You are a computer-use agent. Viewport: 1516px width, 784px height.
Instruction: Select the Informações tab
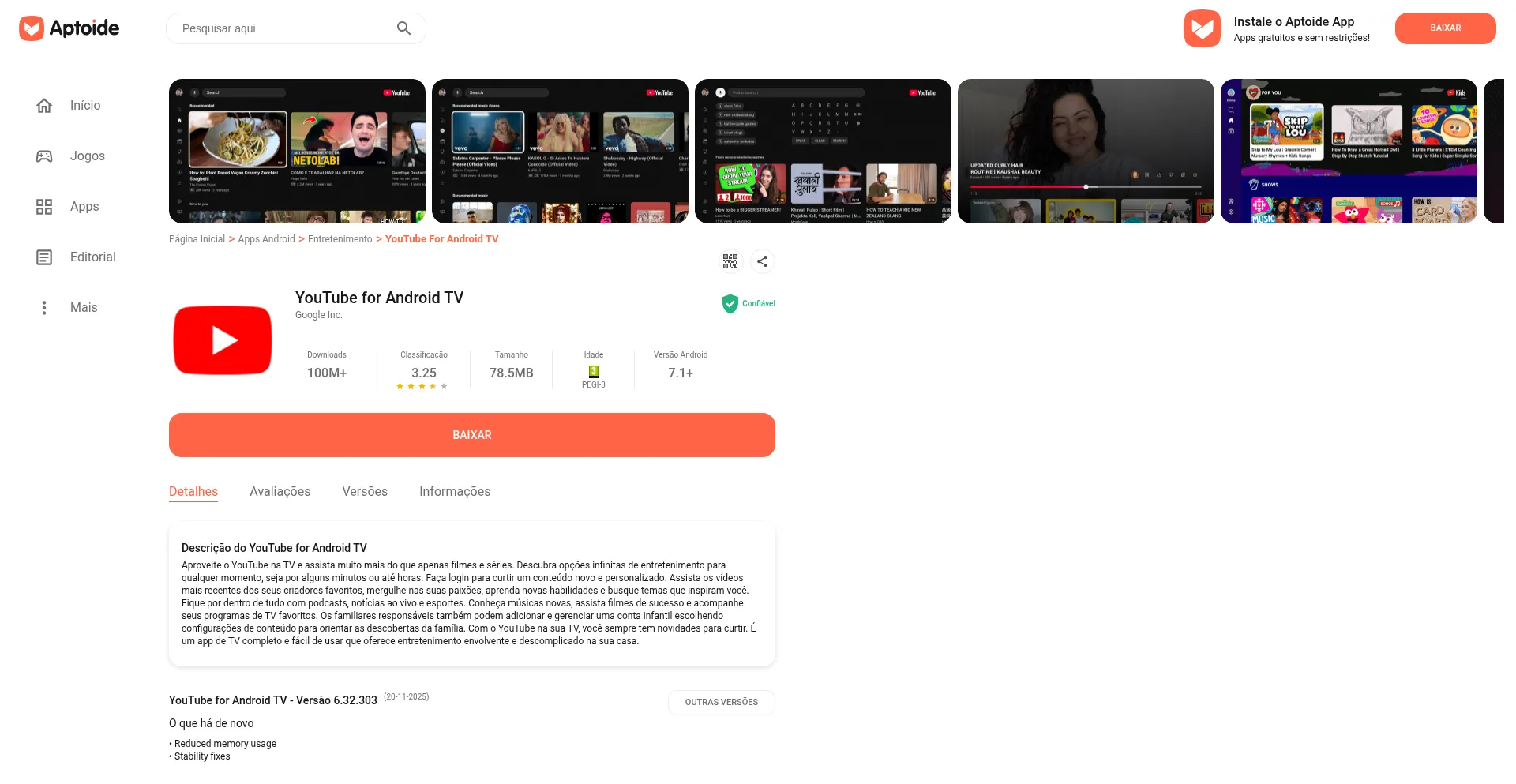[455, 492]
